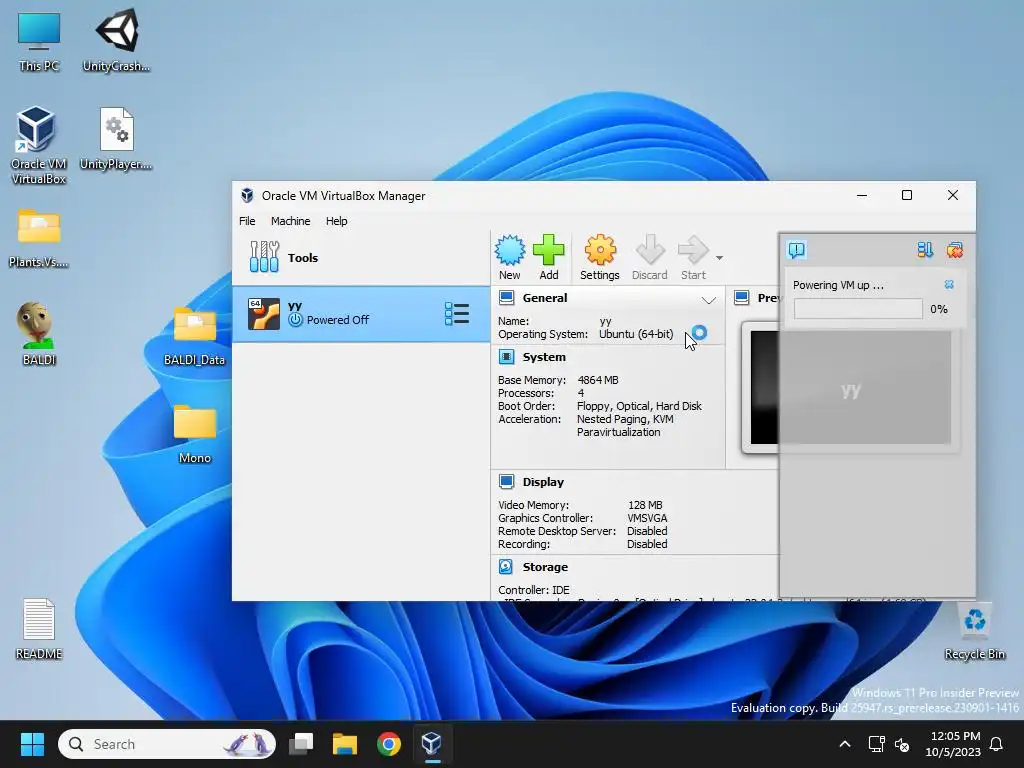Click the Floppy, Optical, Hard Disk boot order
Screen dimensions: 1024x768
(639, 406)
